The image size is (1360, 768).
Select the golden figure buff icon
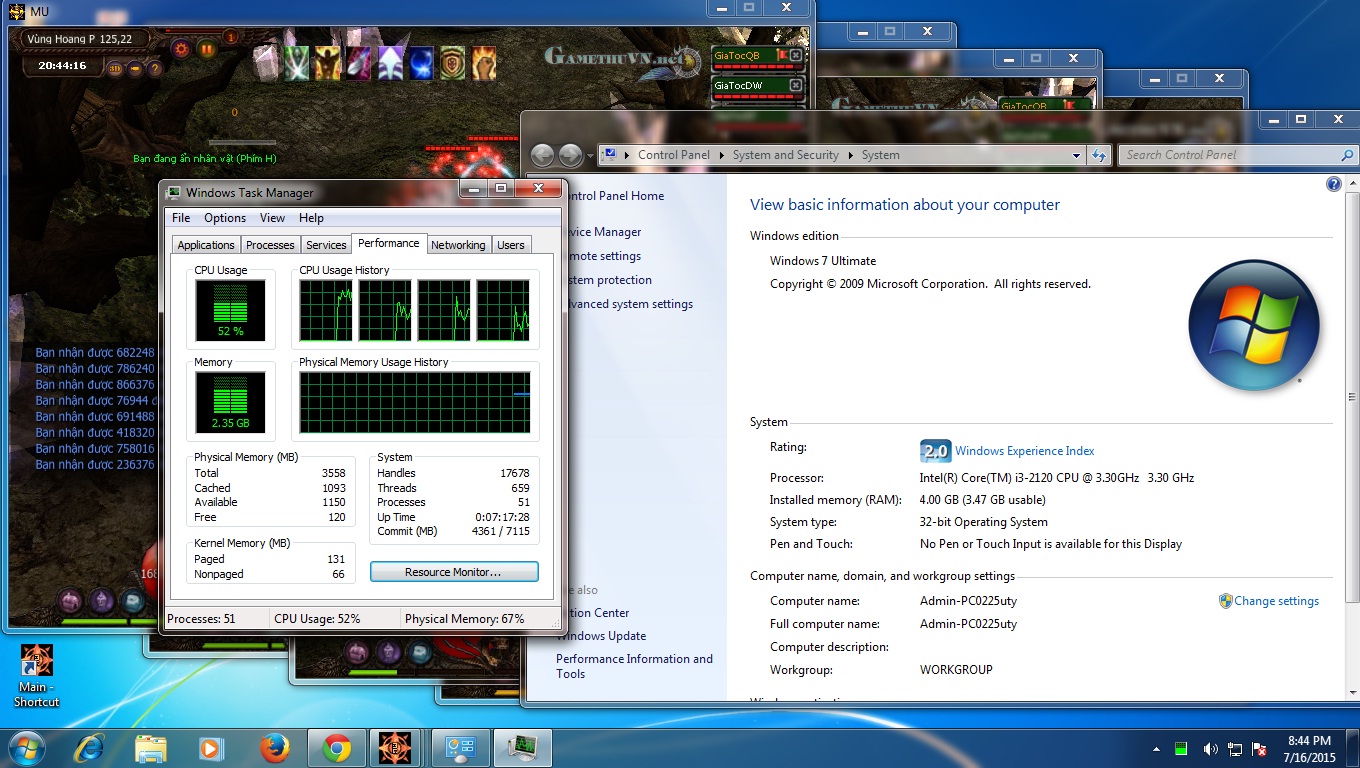tap(328, 63)
